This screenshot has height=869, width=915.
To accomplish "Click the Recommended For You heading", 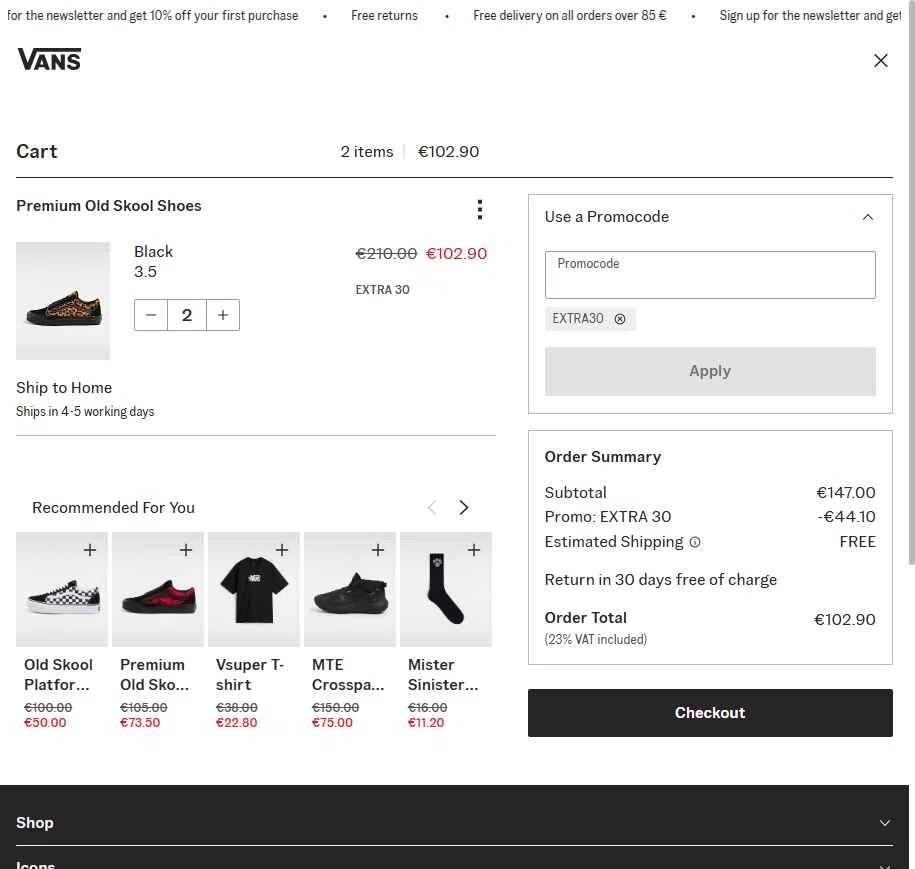I will [113, 508].
